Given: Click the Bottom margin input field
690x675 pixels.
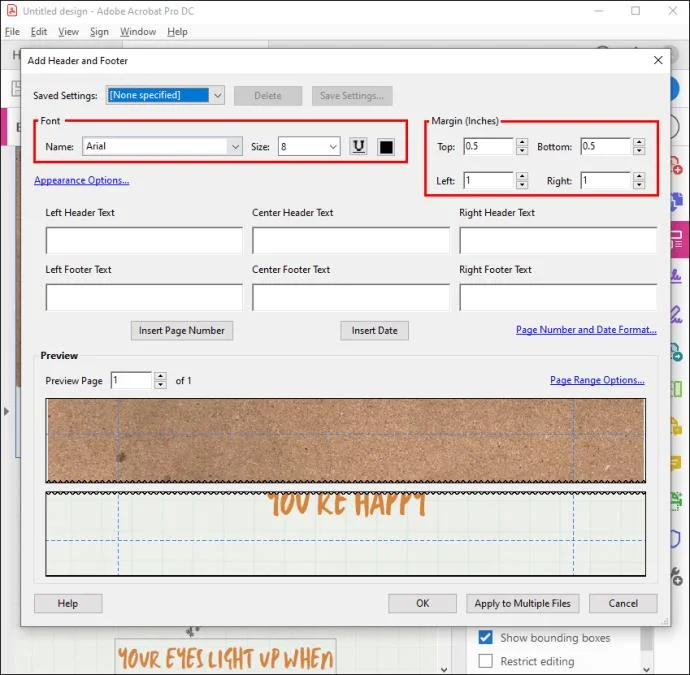Looking at the screenshot, I should pos(606,147).
